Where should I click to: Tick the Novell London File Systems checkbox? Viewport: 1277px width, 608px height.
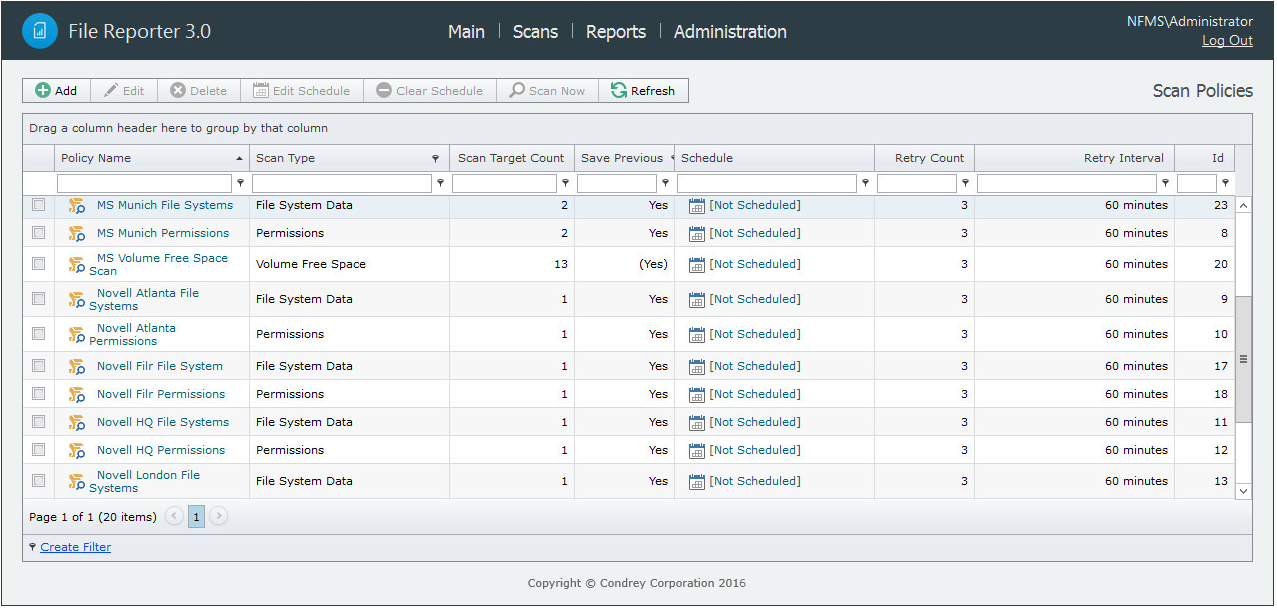click(x=39, y=481)
